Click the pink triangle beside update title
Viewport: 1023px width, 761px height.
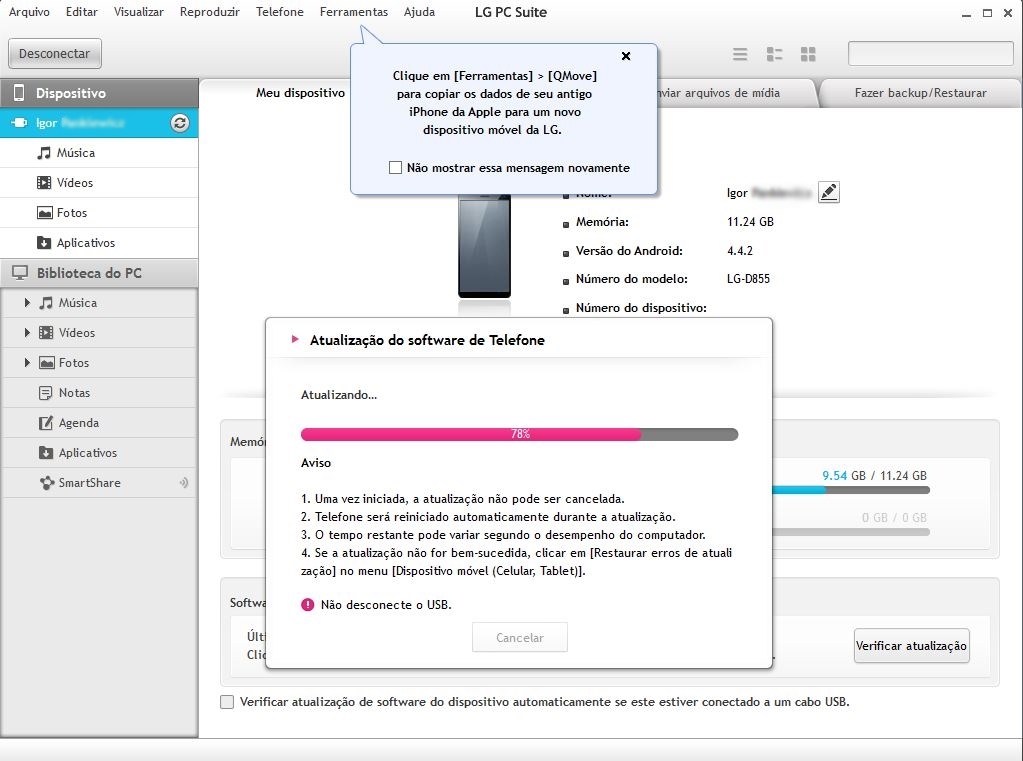295,339
